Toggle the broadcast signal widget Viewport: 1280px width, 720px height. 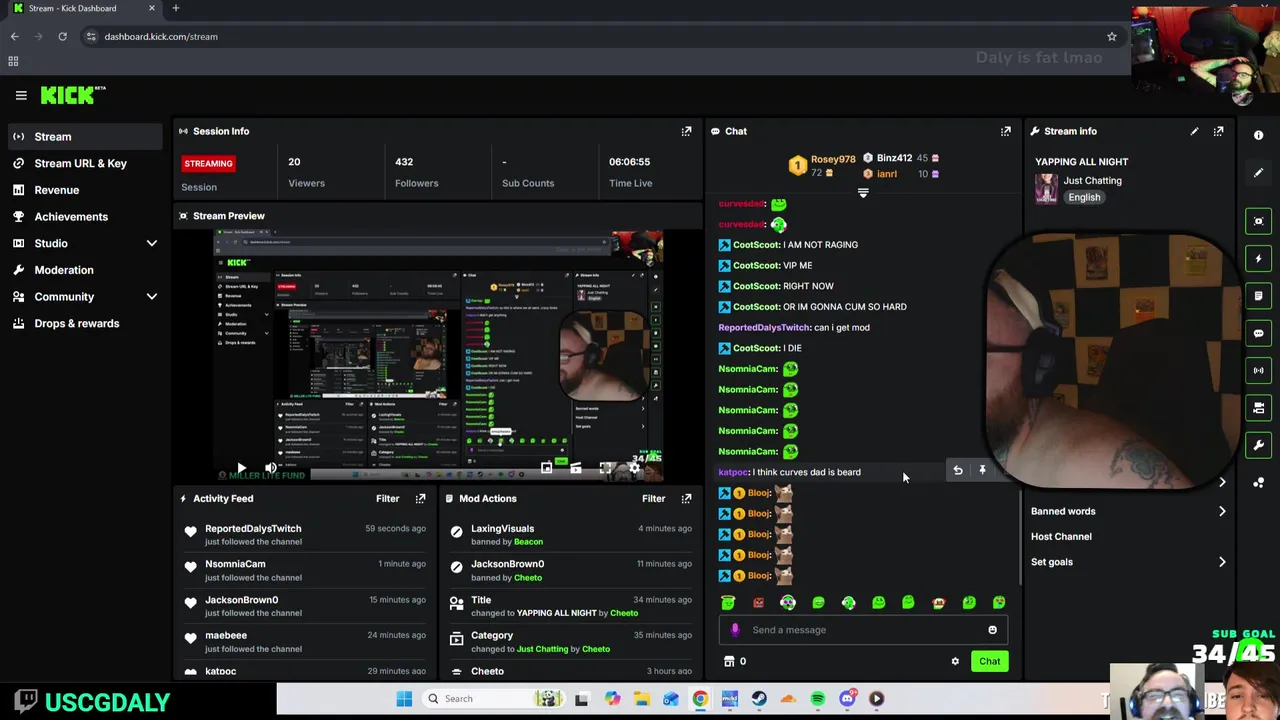pyautogui.click(x=1259, y=370)
